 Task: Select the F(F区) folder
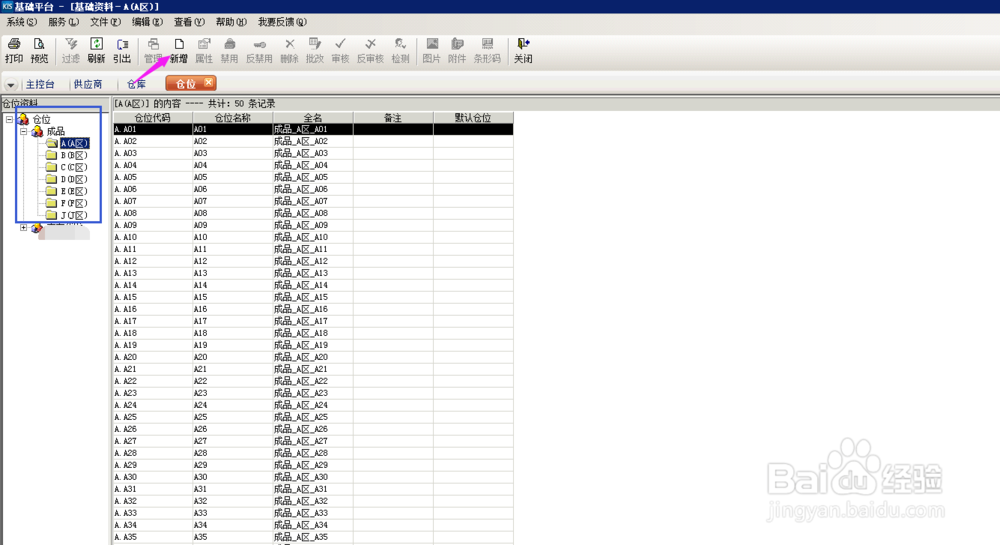click(x=74, y=203)
